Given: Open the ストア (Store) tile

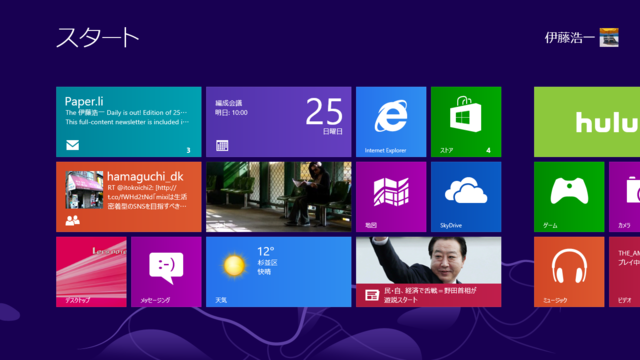Looking at the screenshot, I should pyautogui.click(x=466, y=122).
